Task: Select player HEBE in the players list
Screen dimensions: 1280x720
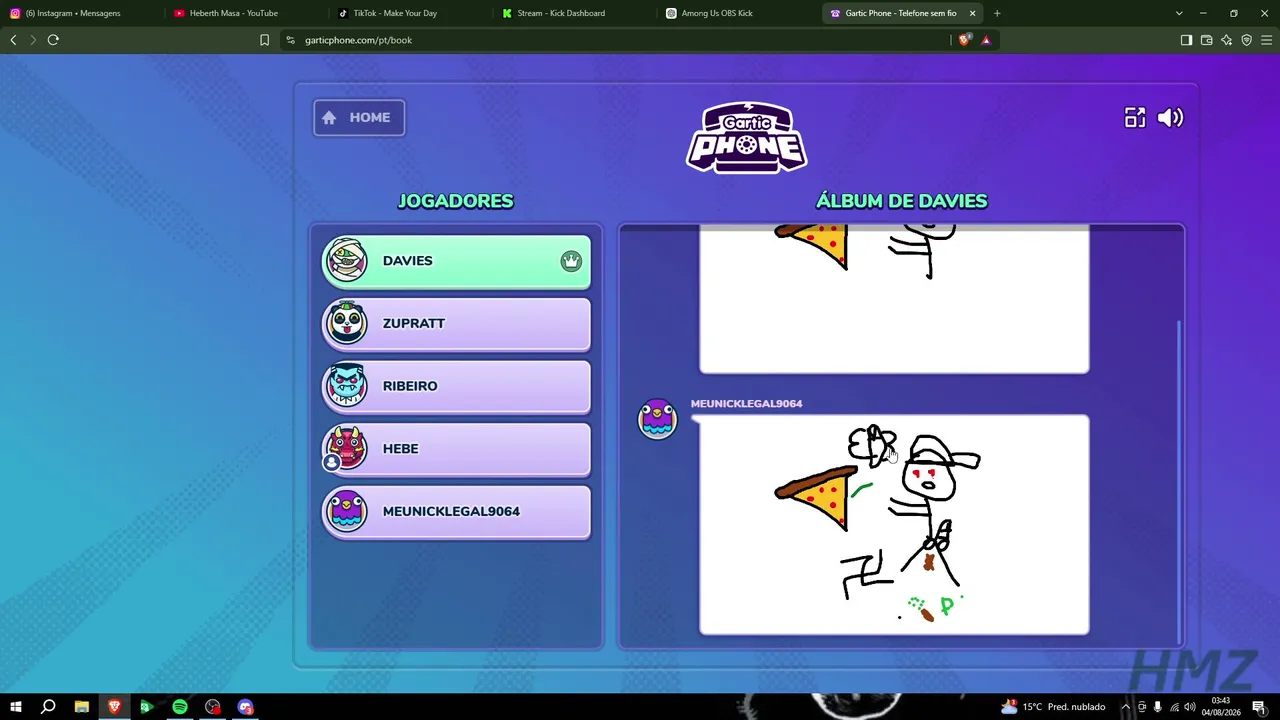Action: tap(456, 449)
